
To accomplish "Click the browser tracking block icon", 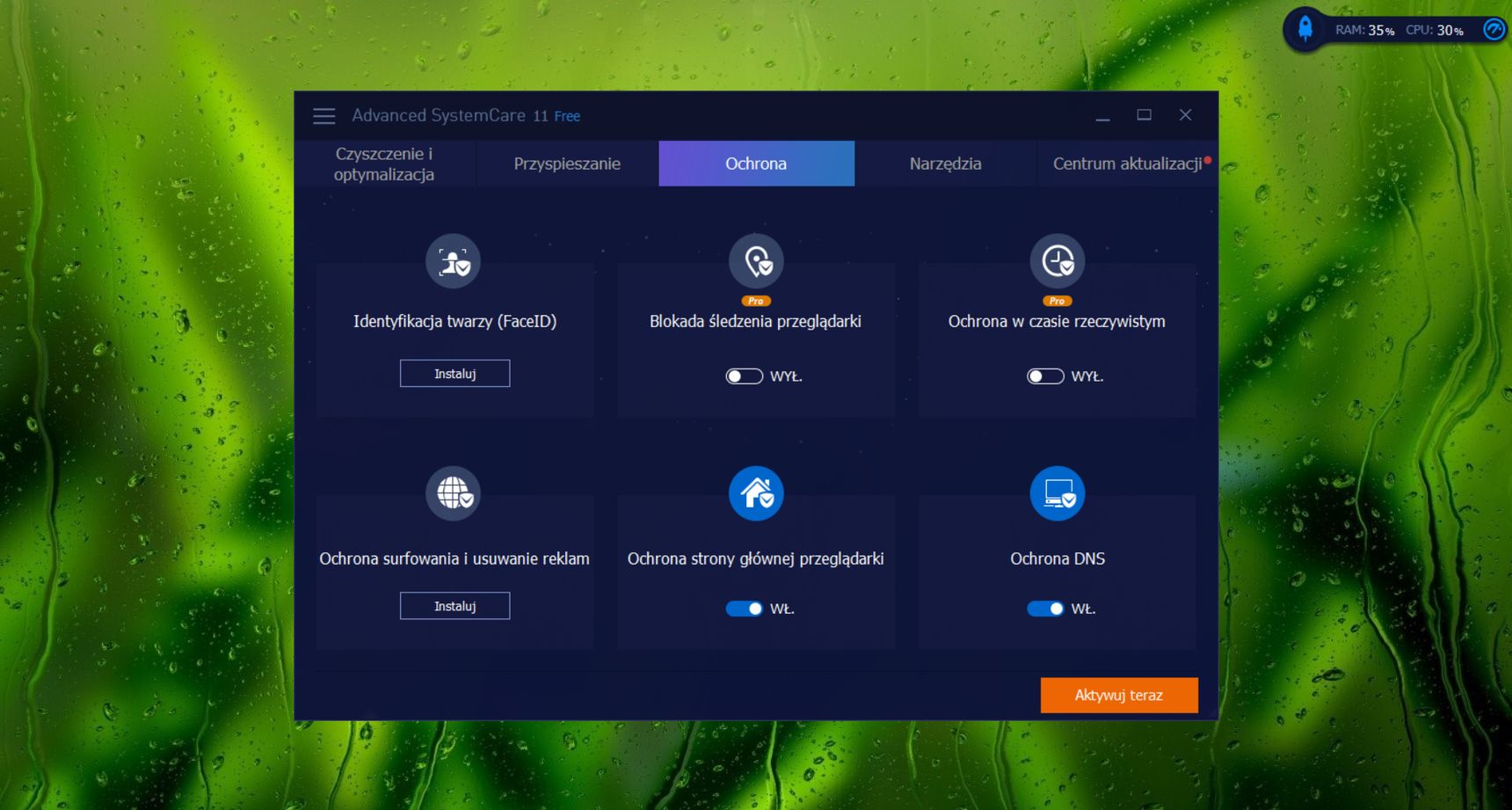I will [x=756, y=261].
